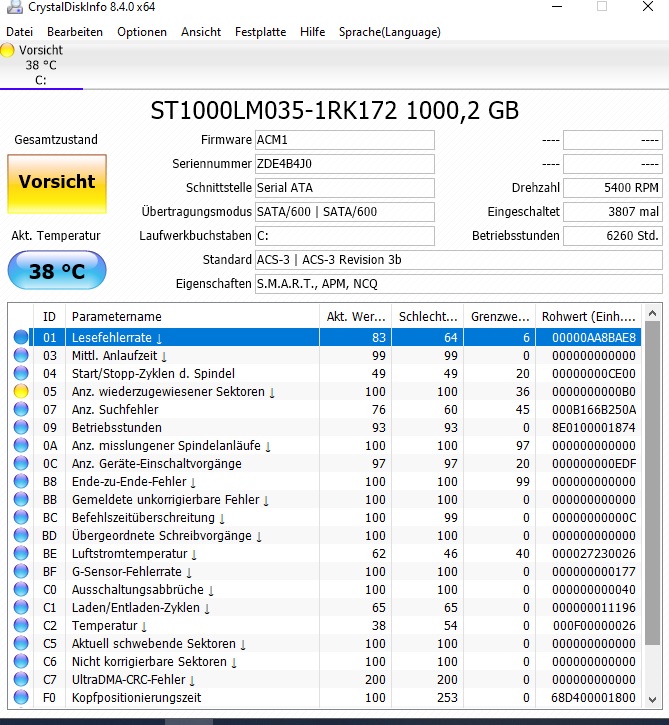Click the status icon for Gemeldete unkorrigierbare Fehler
Screen dimensions: 669x725
(x=21, y=499)
